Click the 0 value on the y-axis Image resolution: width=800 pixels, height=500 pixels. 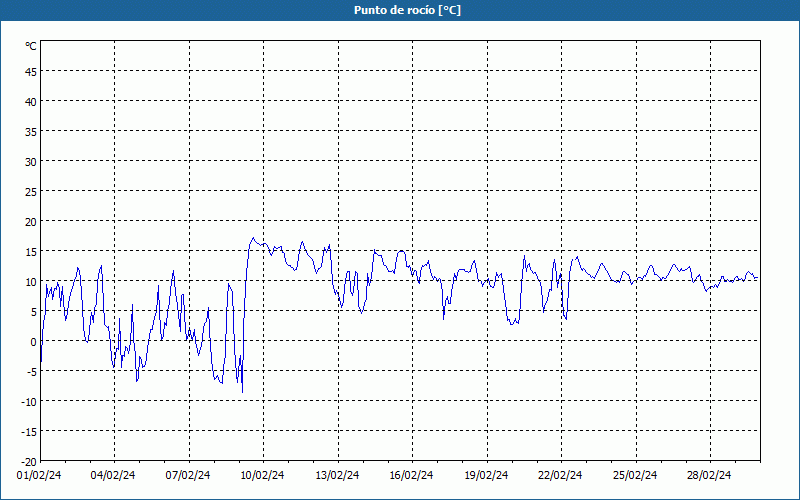click(x=34, y=342)
